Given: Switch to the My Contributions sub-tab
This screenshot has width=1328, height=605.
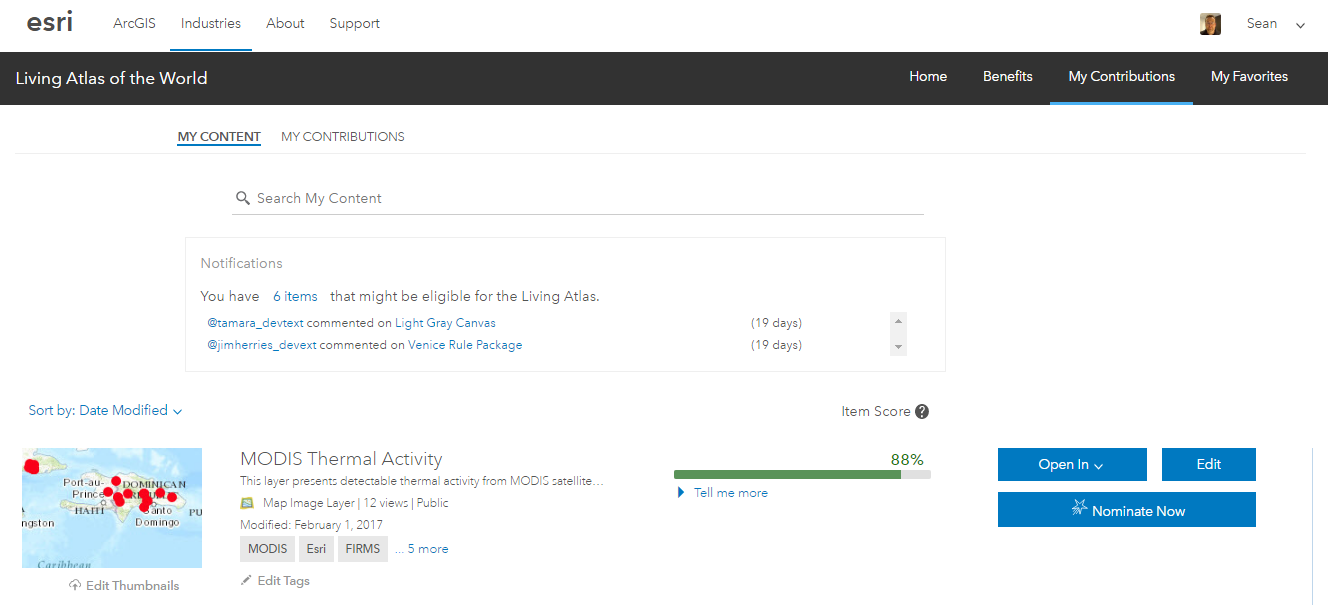Looking at the screenshot, I should coord(342,137).
